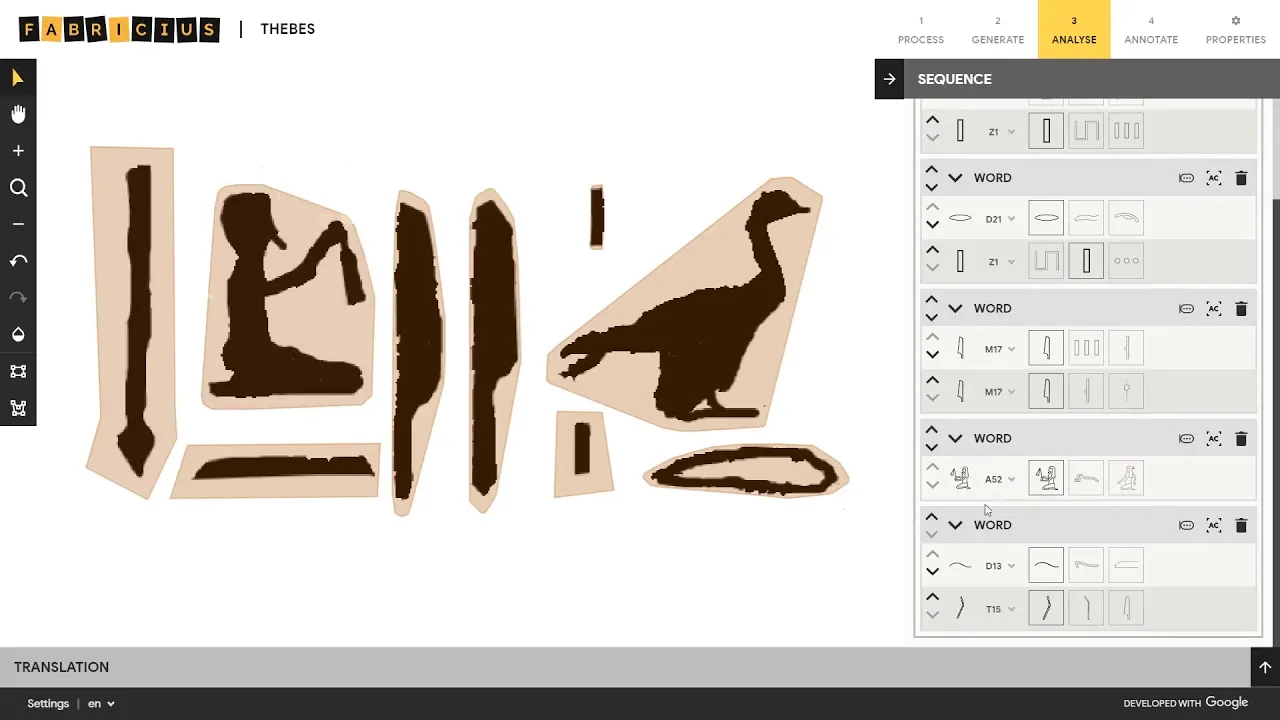1280x720 pixels.
Task: Click AC icon on D21 word group
Action: [1214, 178]
